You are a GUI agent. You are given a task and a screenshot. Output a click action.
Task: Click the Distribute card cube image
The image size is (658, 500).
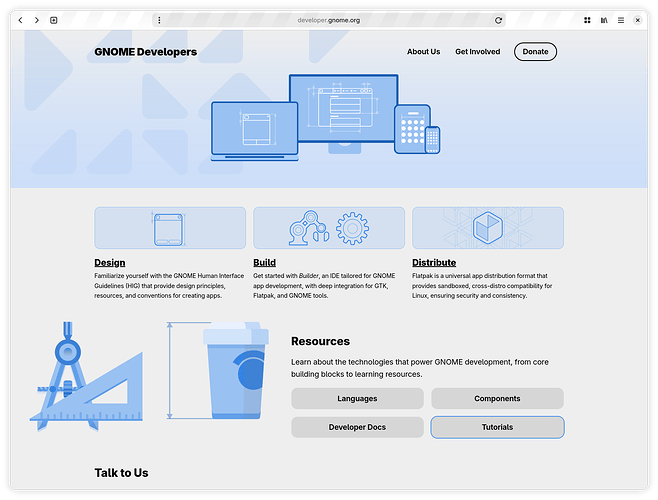488,228
